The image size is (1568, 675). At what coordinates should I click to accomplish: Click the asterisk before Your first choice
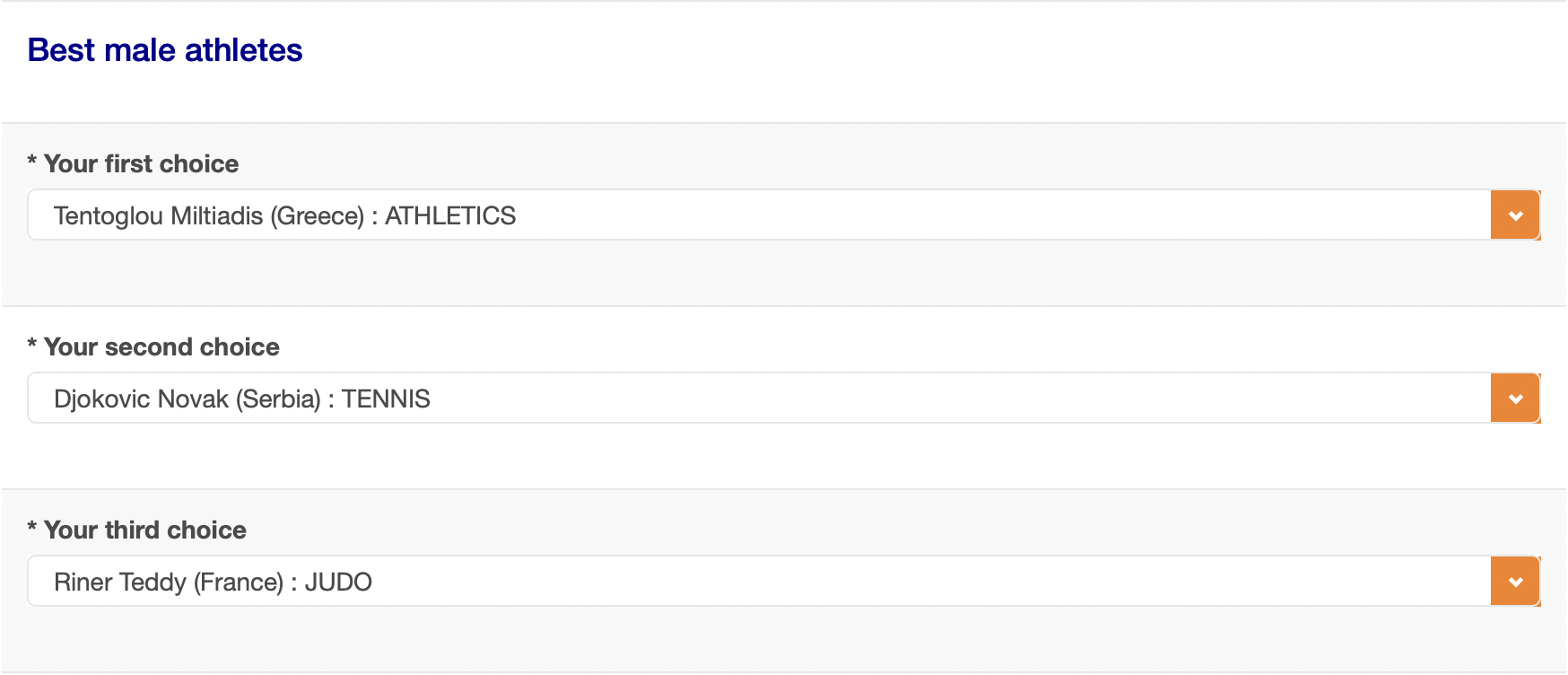32,162
